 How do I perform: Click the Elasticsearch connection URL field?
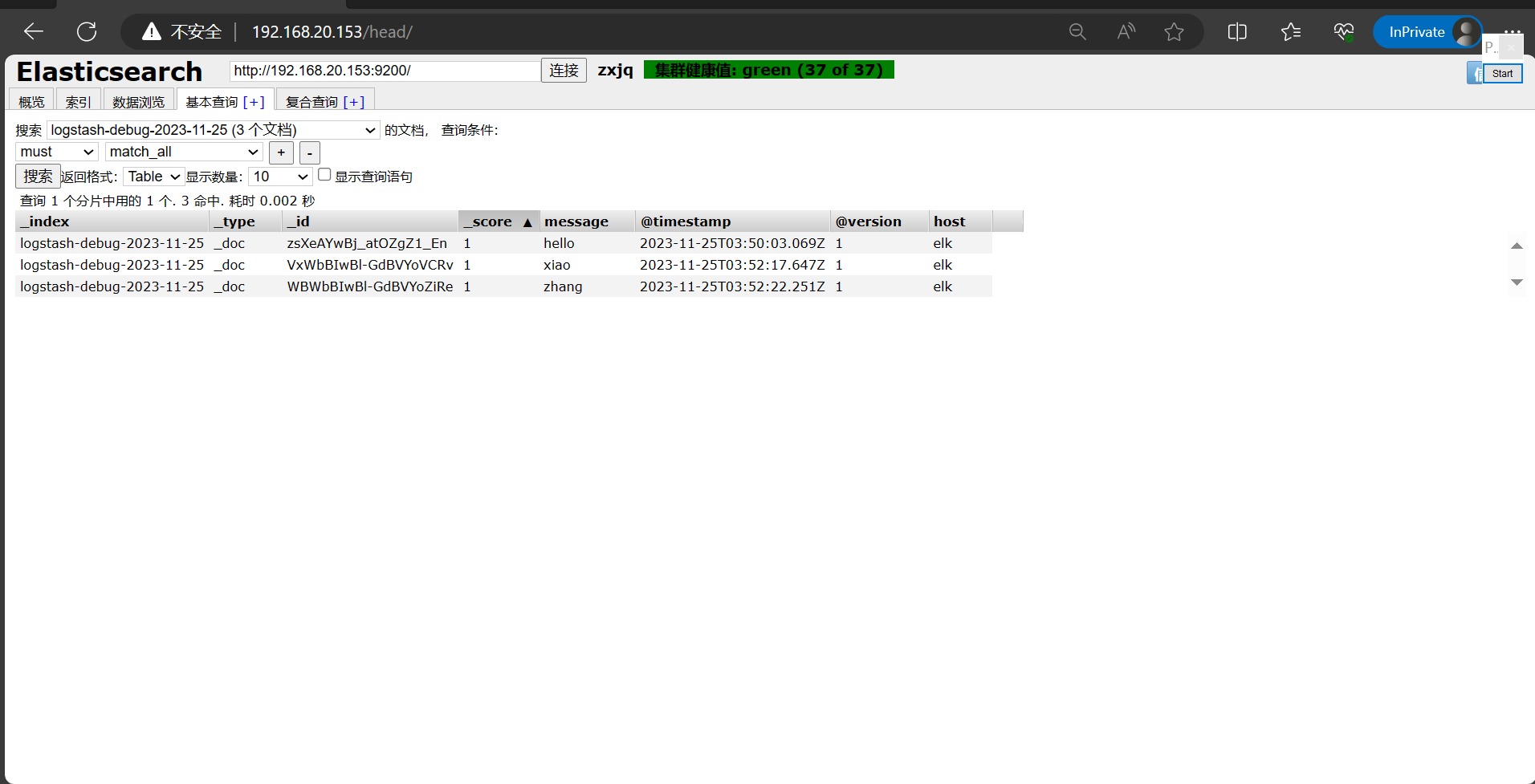click(385, 71)
